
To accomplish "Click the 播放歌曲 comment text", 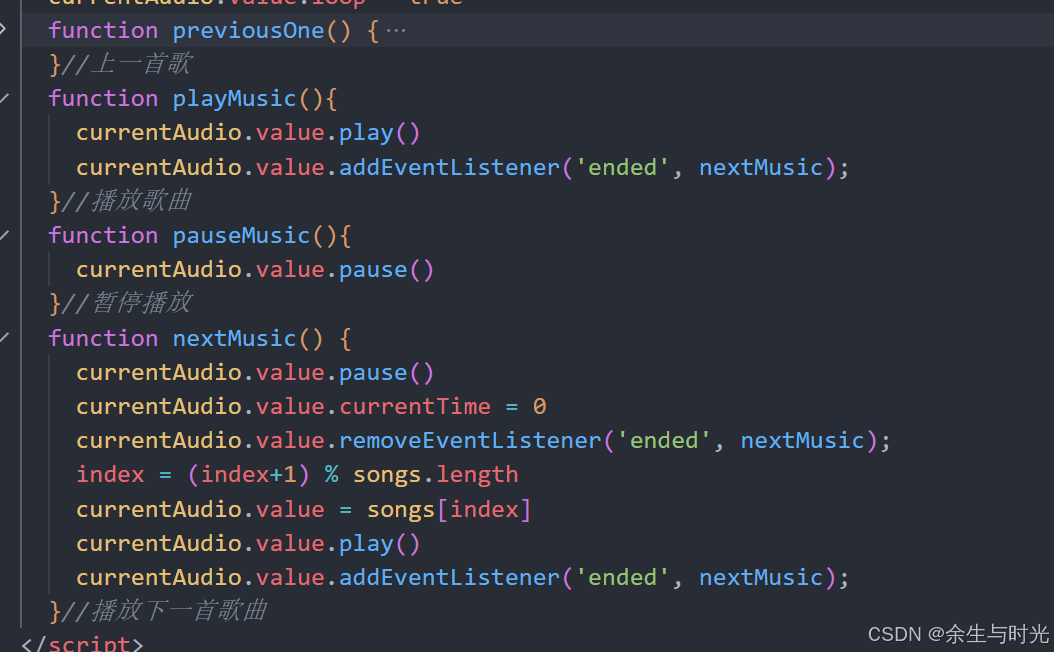I will (x=145, y=200).
